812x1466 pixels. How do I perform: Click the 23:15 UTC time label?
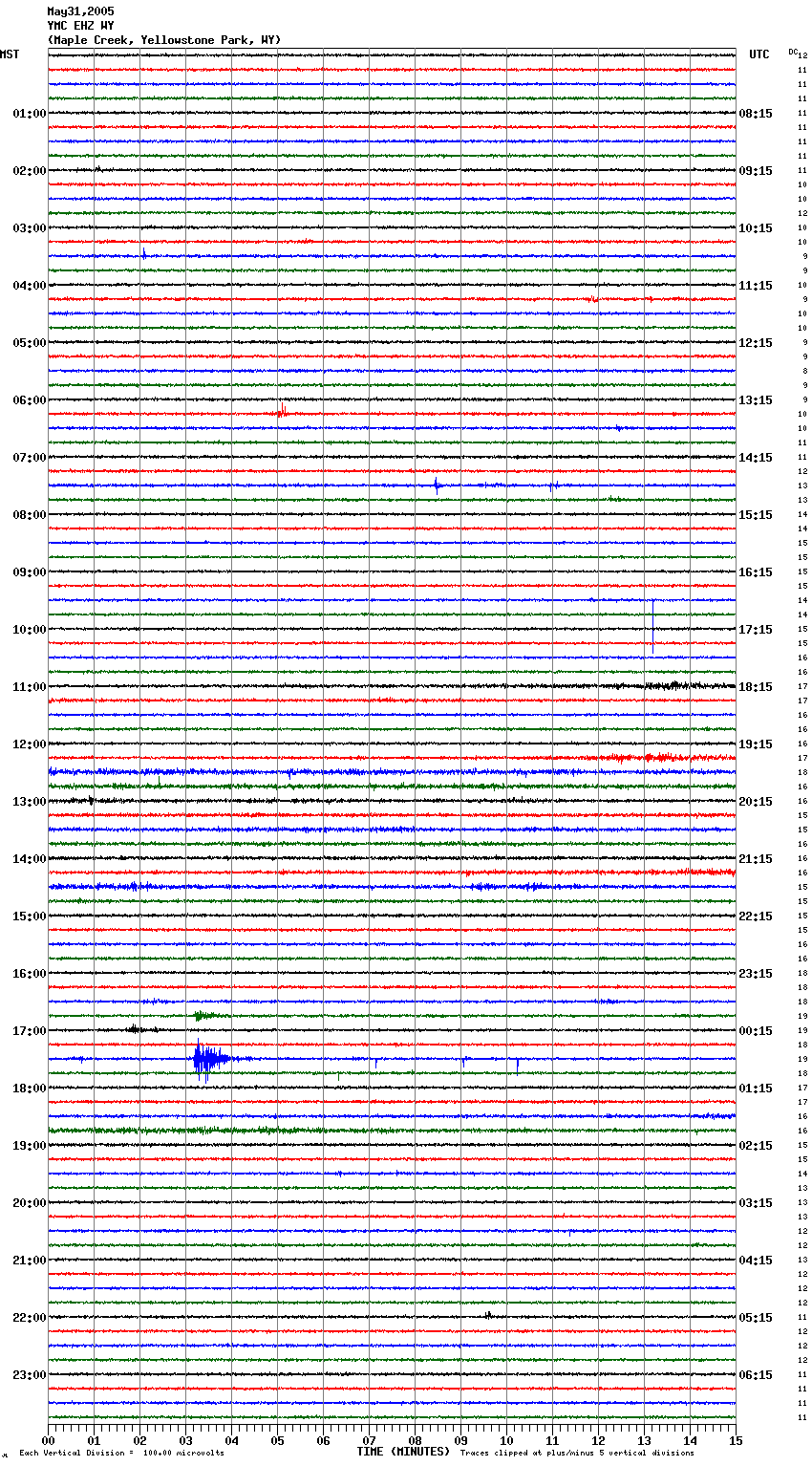(756, 974)
